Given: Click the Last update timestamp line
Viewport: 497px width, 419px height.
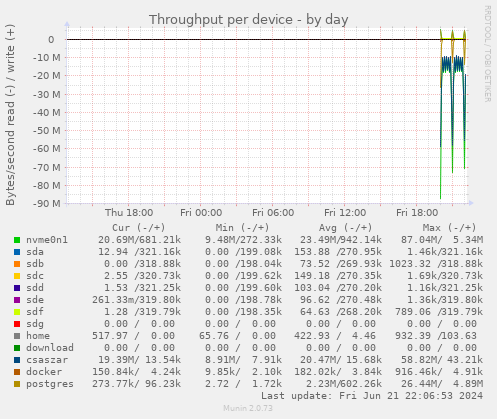Looking at the screenshot, I should pos(372,396).
